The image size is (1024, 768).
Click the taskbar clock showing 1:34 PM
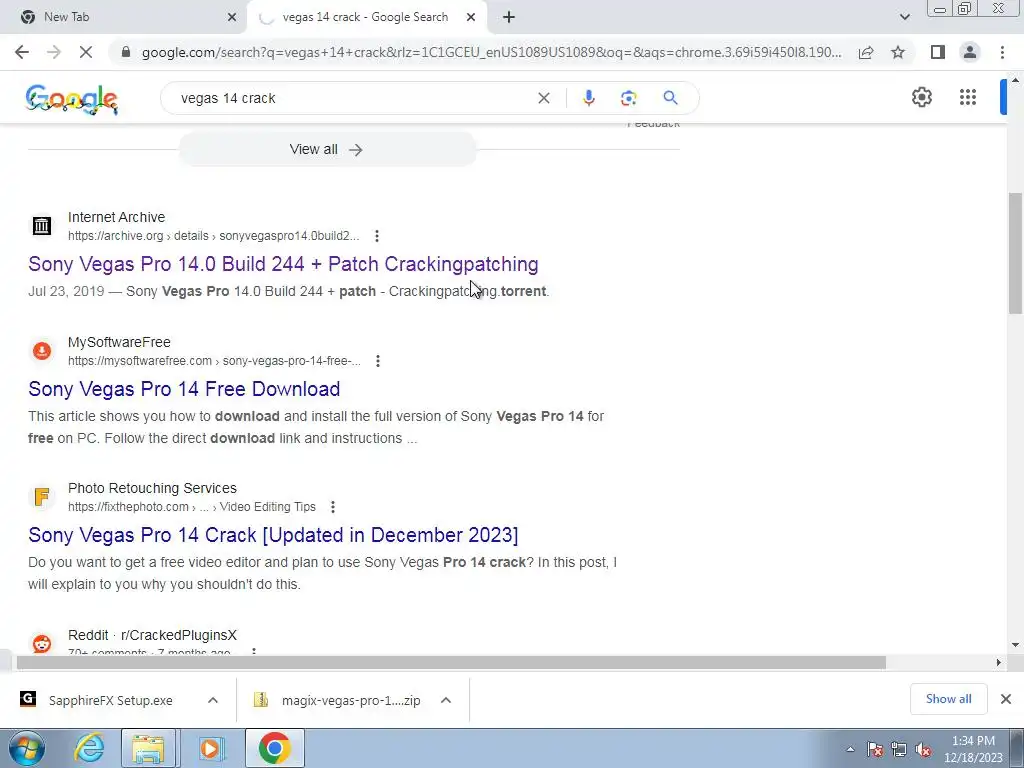click(x=973, y=749)
